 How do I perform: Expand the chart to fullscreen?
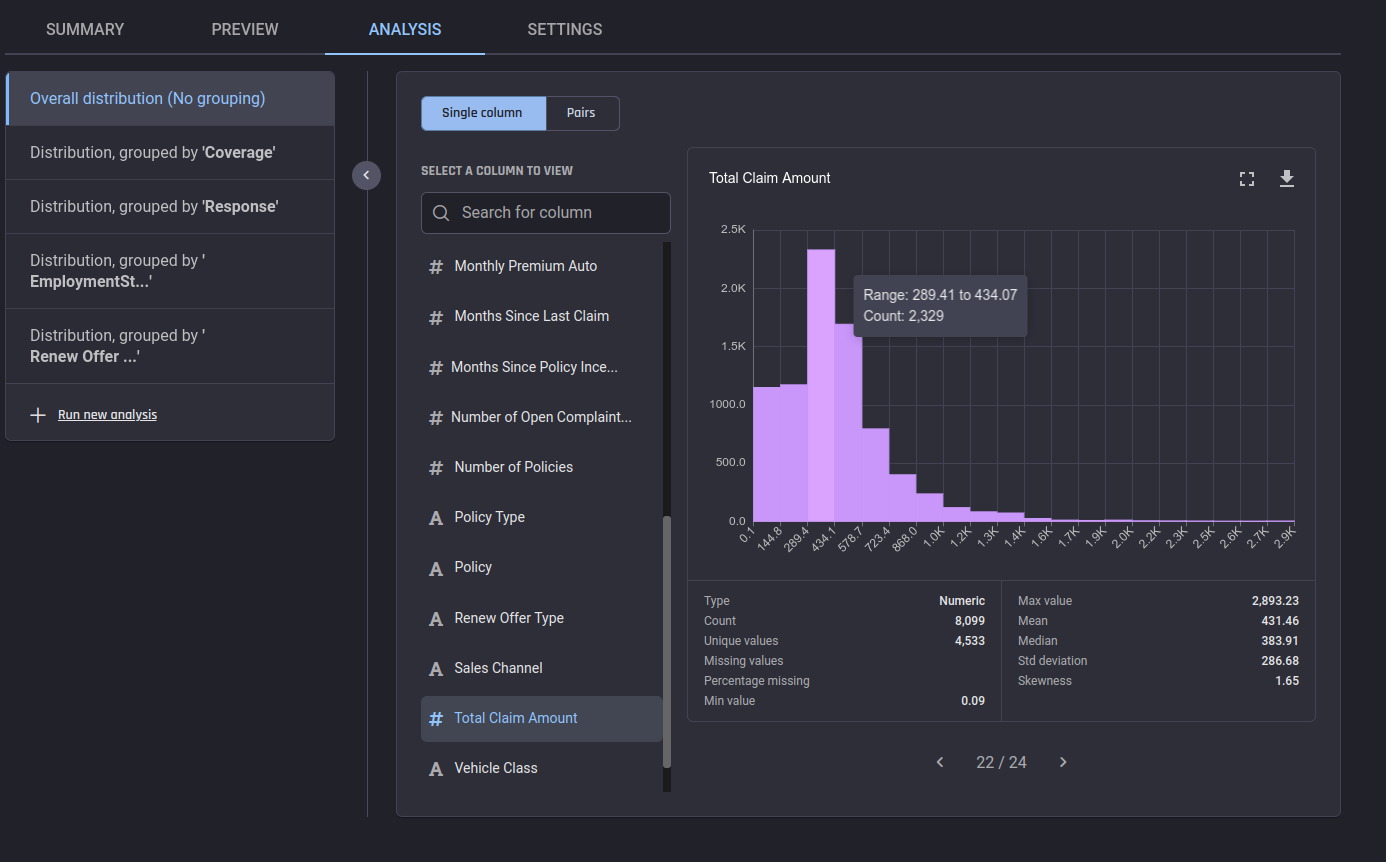tap(1247, 179)
